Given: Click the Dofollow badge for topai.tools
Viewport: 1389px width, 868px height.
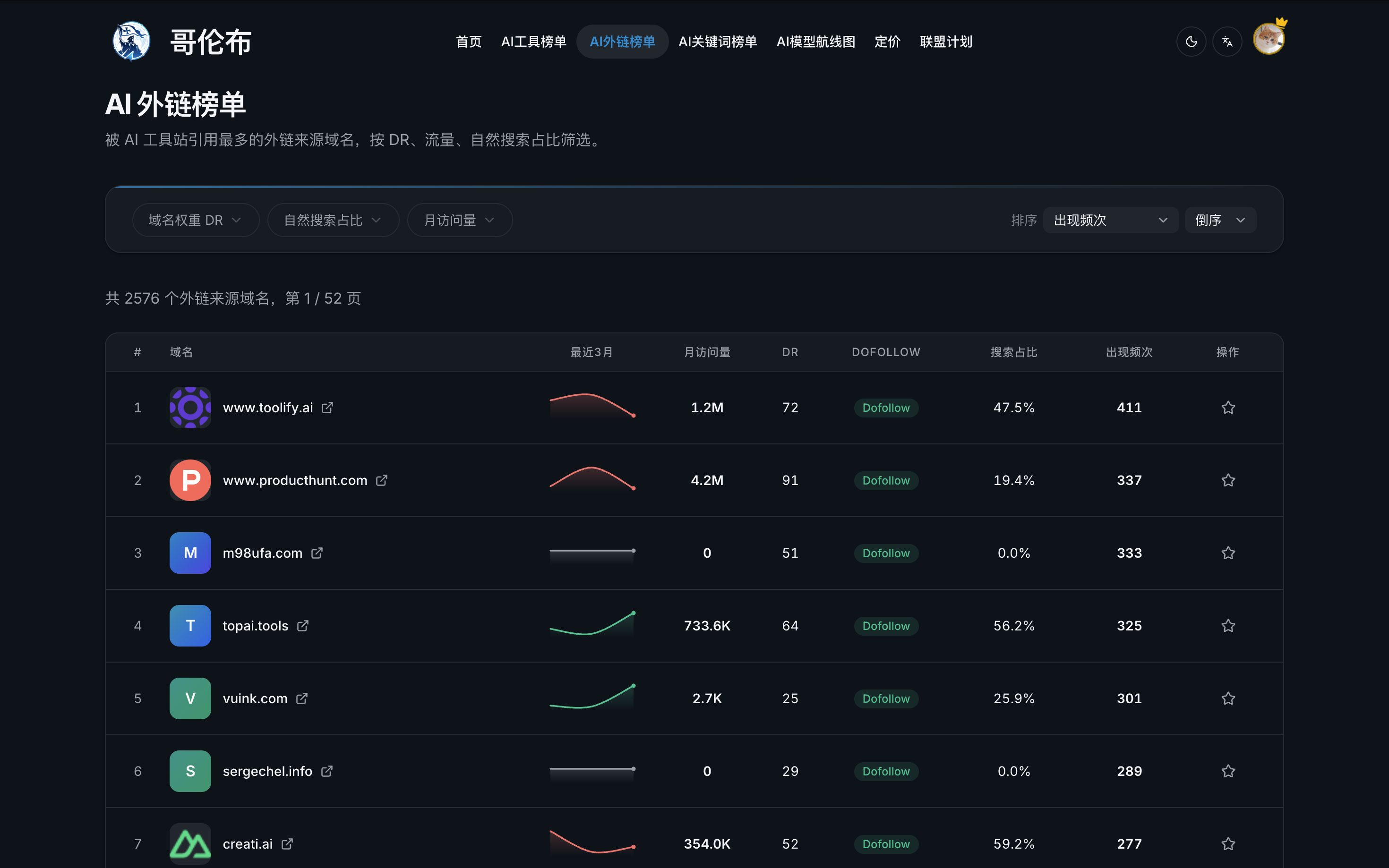Looking at the screenshot, I should point(886,626).
